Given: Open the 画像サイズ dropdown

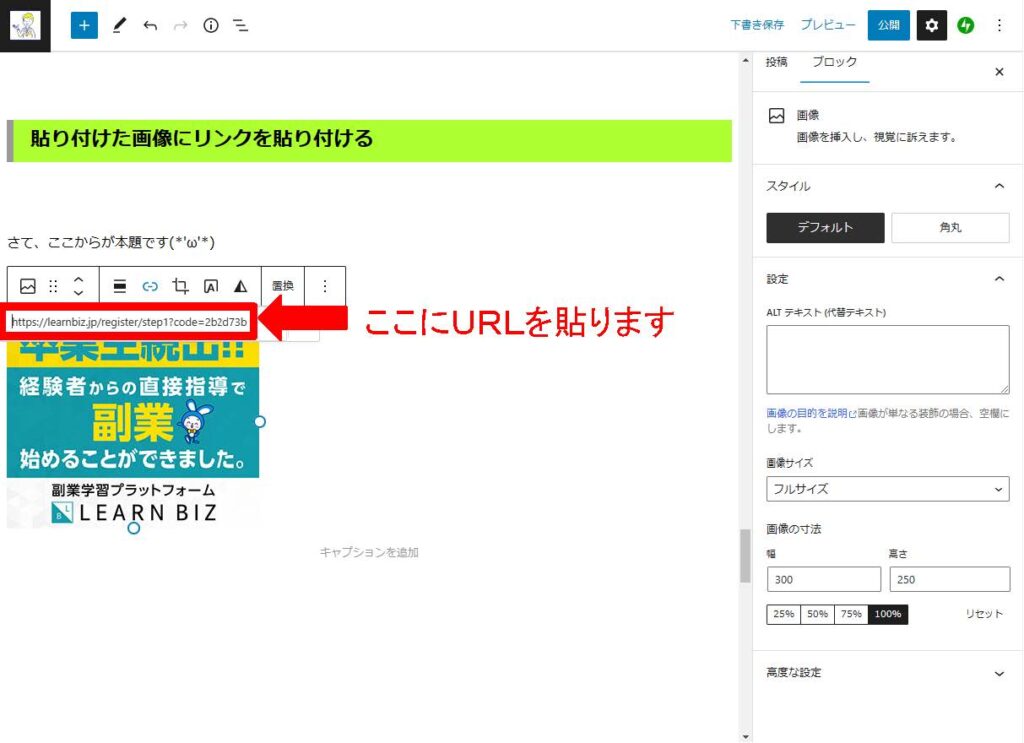Looking at the screenshot, I should pos(888,489).
